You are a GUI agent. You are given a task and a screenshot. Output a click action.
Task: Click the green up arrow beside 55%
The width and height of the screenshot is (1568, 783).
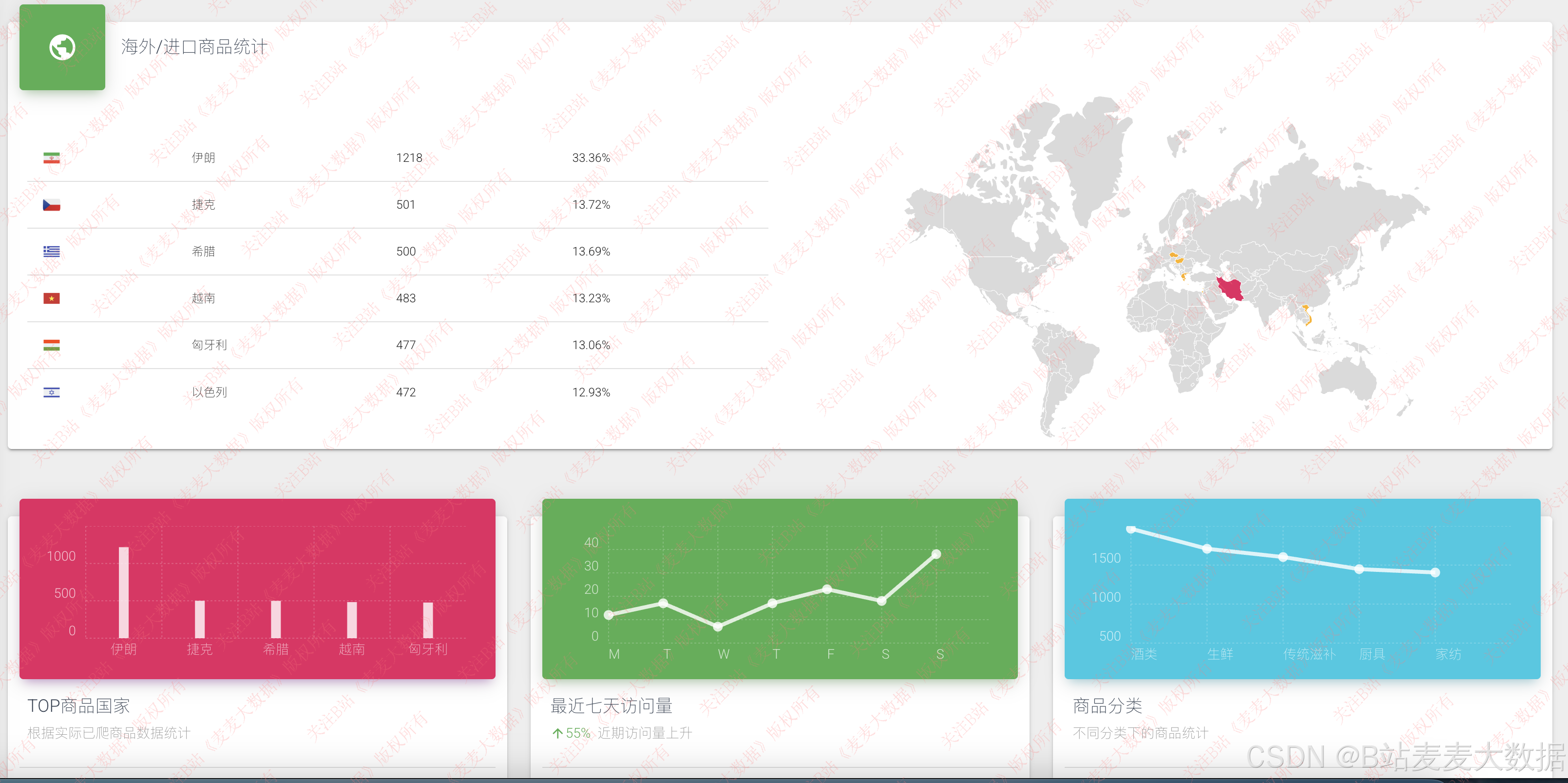point(557,733)
